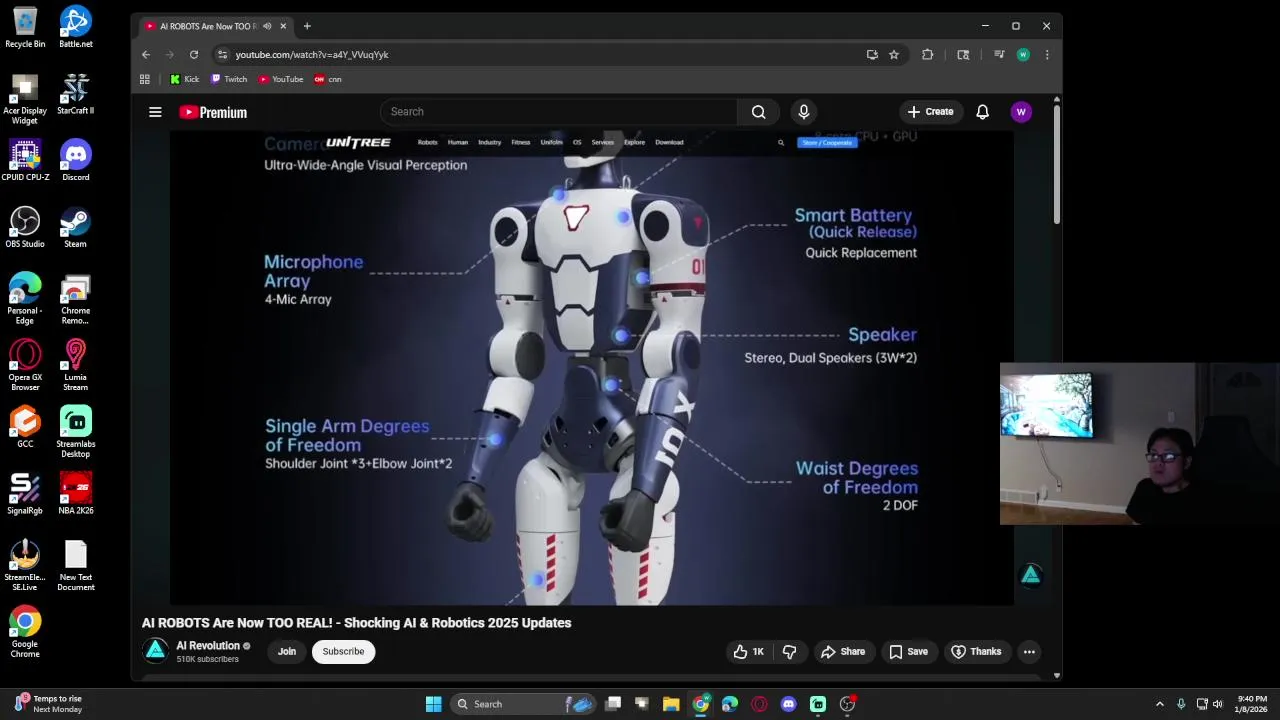Close the AI ROBOTS tab
The image size is (1280, 720).
coord(283,26)
